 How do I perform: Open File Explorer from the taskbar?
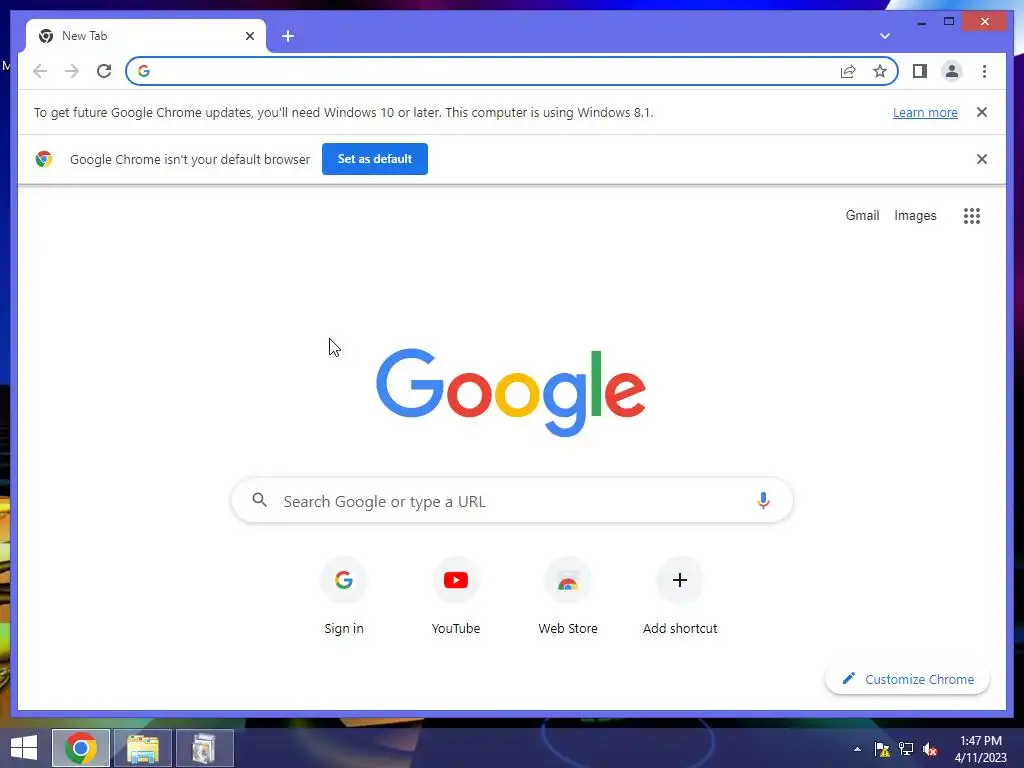[143, 748]
